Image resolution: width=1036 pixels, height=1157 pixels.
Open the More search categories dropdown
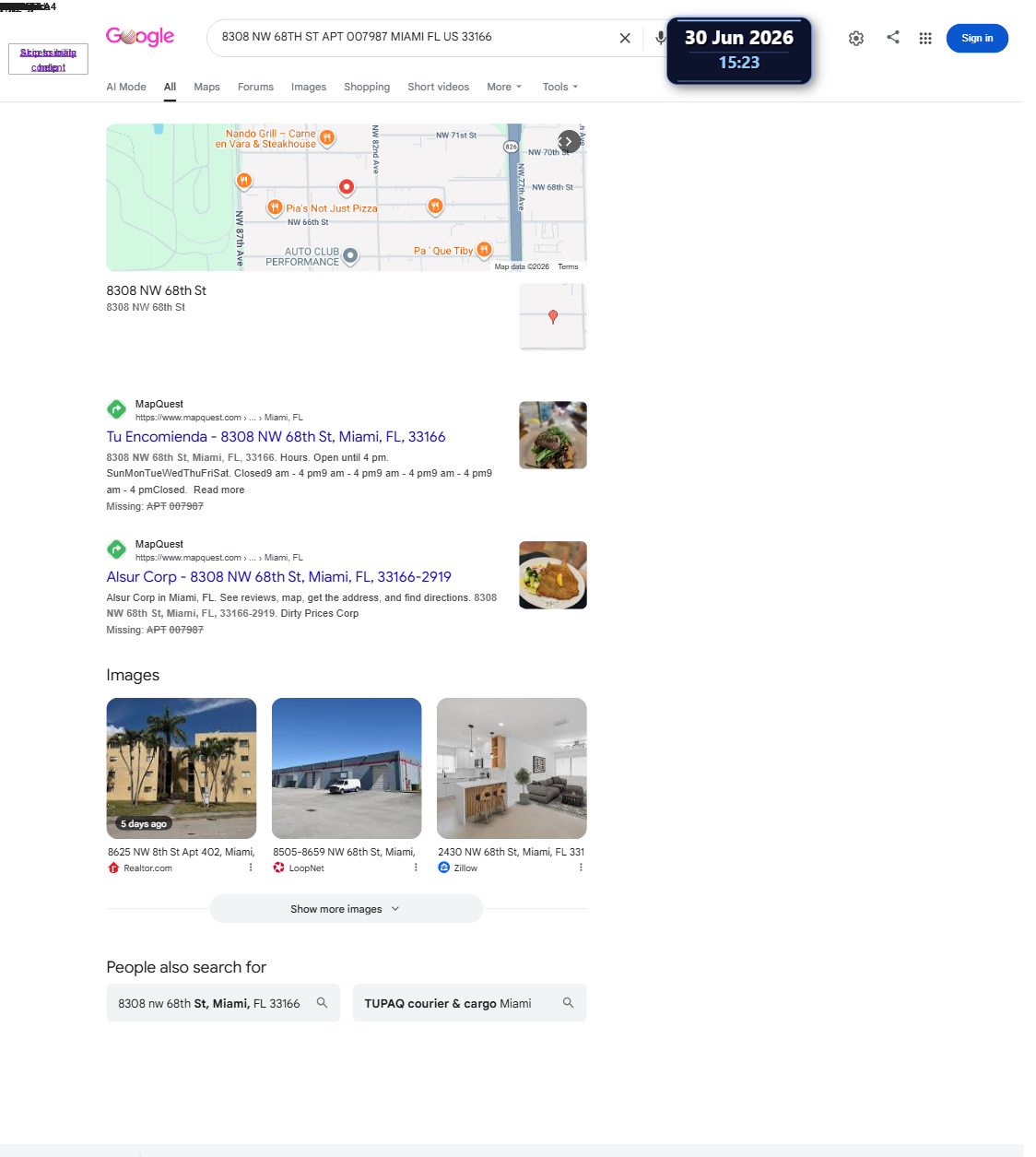[504, 87]
